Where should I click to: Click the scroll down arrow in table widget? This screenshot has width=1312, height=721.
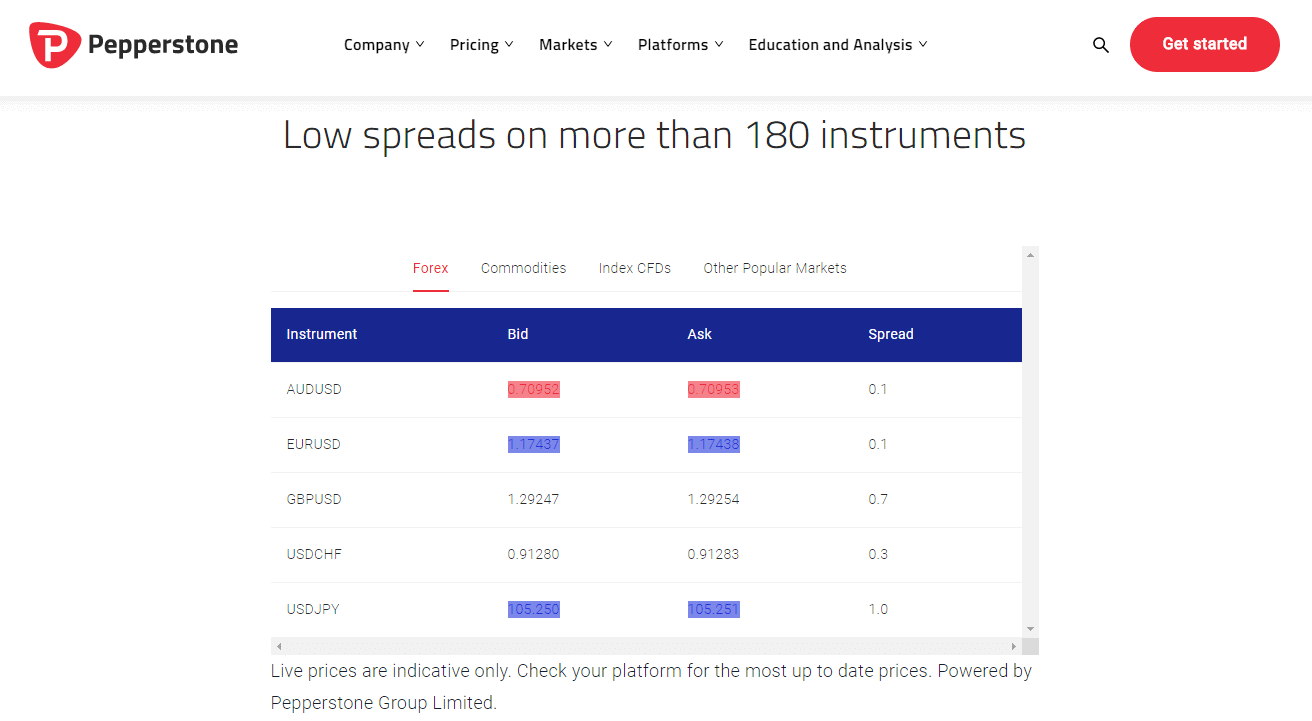pos(1030,629)
